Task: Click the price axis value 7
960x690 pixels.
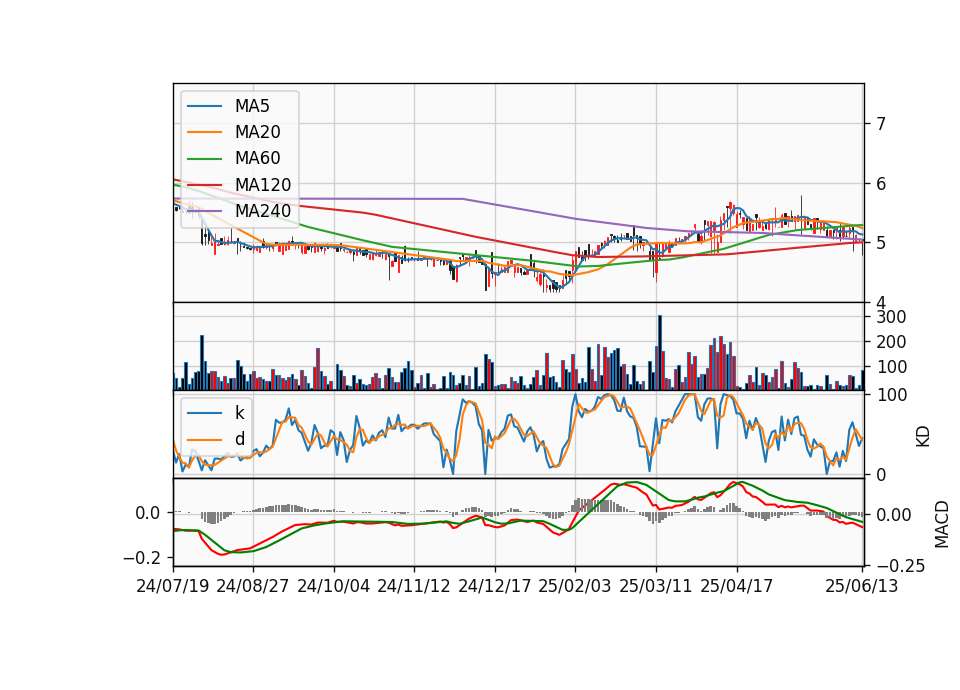Action: 881,124
